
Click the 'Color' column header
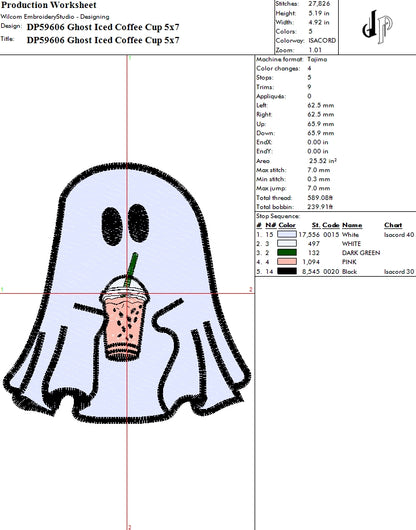(287, 225)
